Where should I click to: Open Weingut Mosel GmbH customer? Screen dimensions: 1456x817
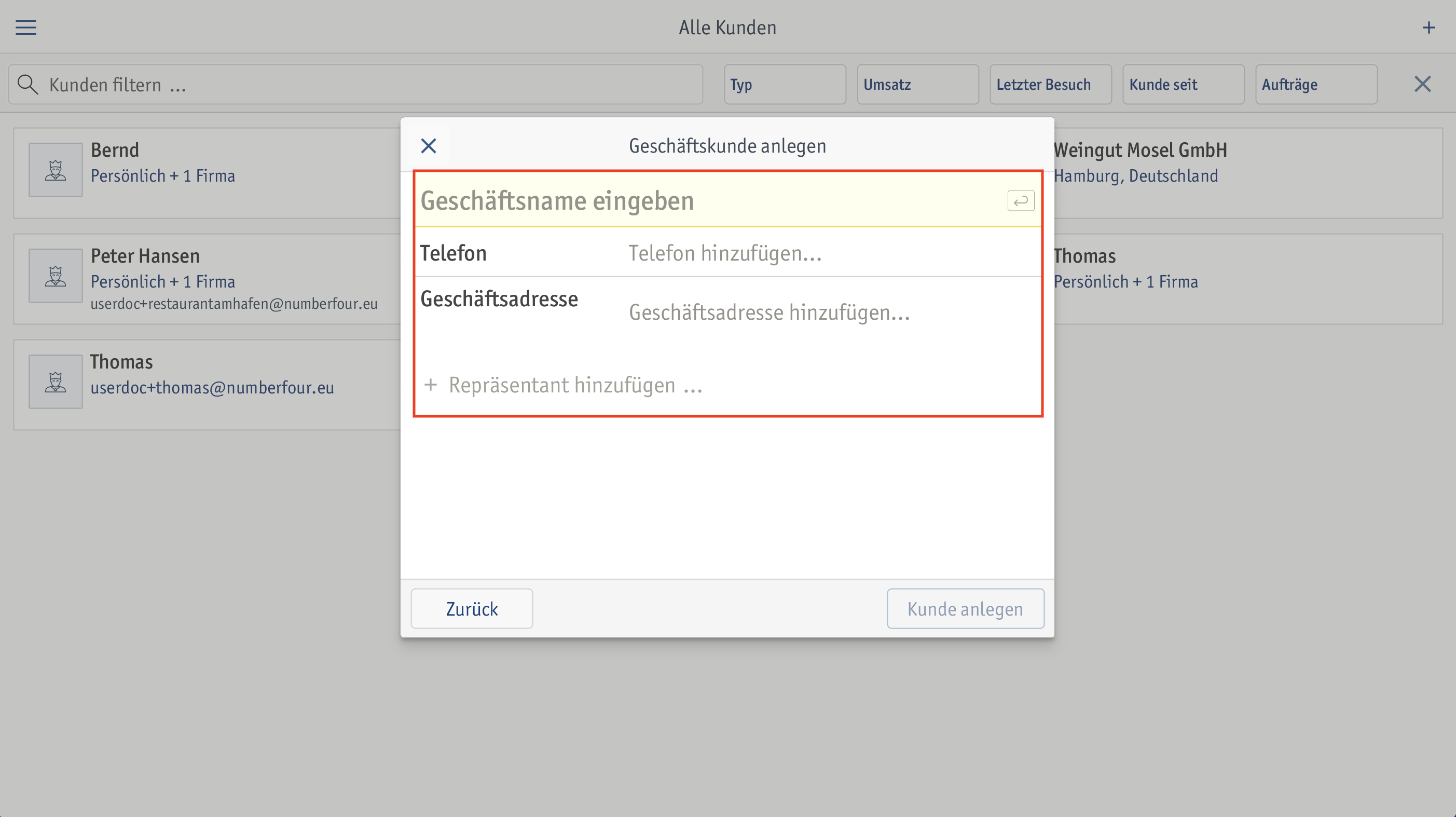(x=1247, y=173)
